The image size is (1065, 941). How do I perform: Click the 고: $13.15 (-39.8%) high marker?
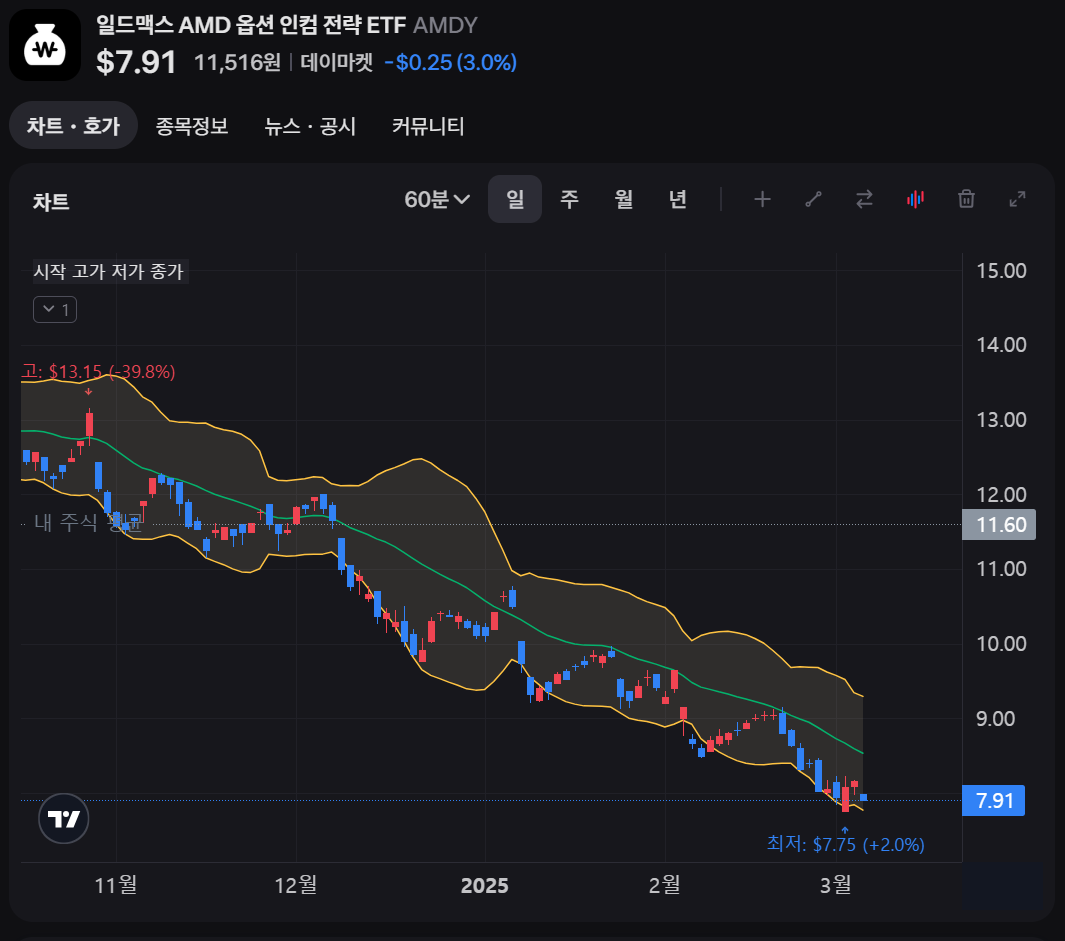(98, 372)
